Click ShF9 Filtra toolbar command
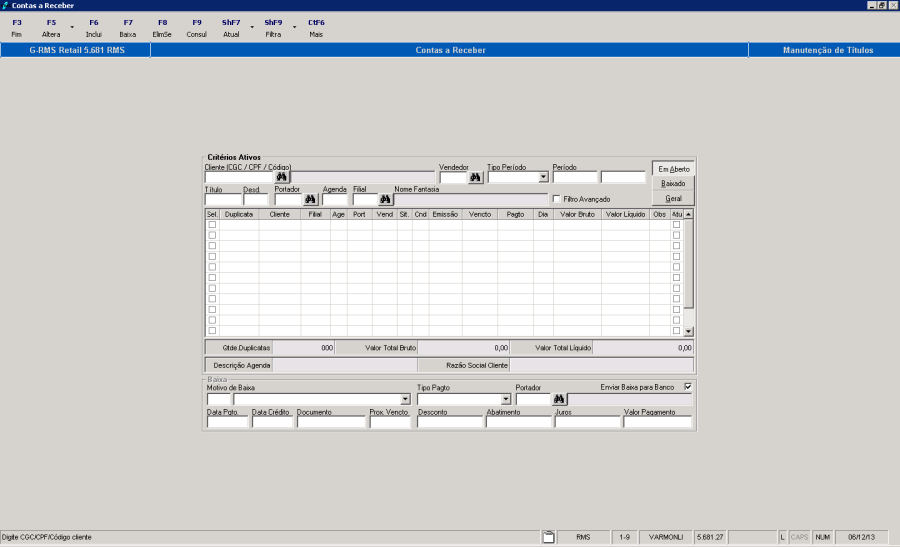Screen dimensions: 900x547 point(273,28)
